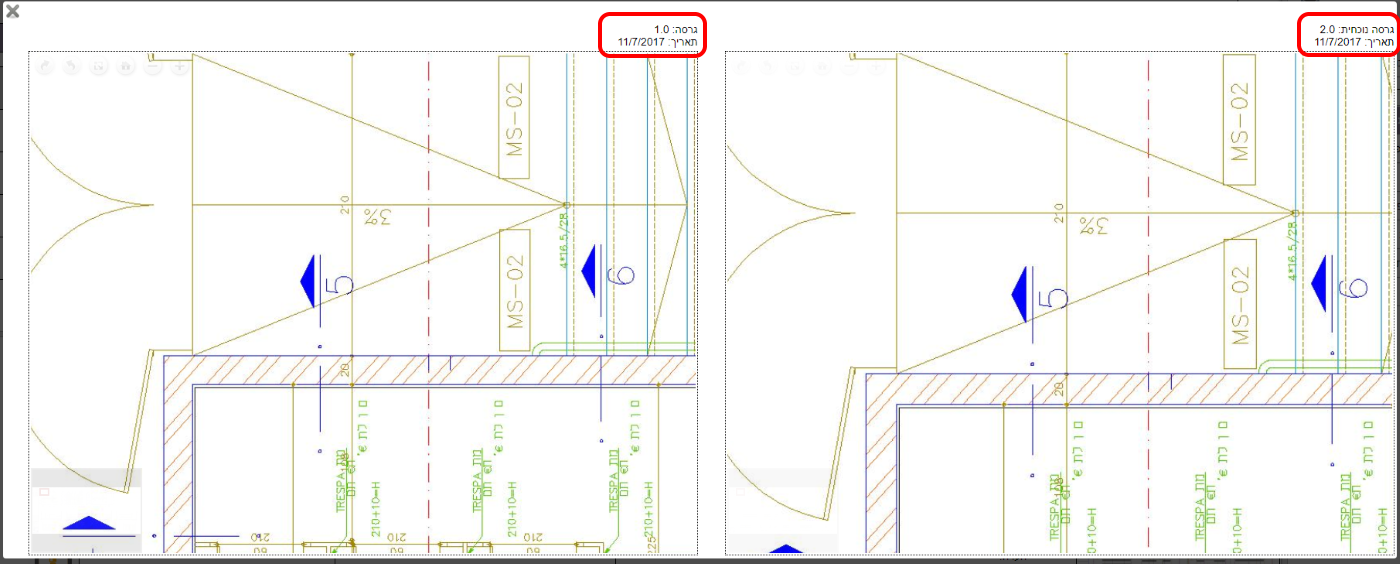Rotate the version 2.0 drawing counterclockwise
The width and height of the screenshot is (1400, 564).
[x=768, y=68]
